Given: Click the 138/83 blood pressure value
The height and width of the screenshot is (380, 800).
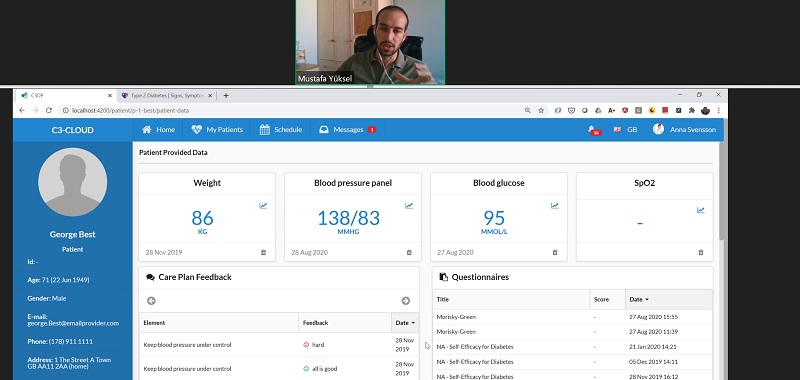Looking at the screenshot, I should [x=348, y=218].
